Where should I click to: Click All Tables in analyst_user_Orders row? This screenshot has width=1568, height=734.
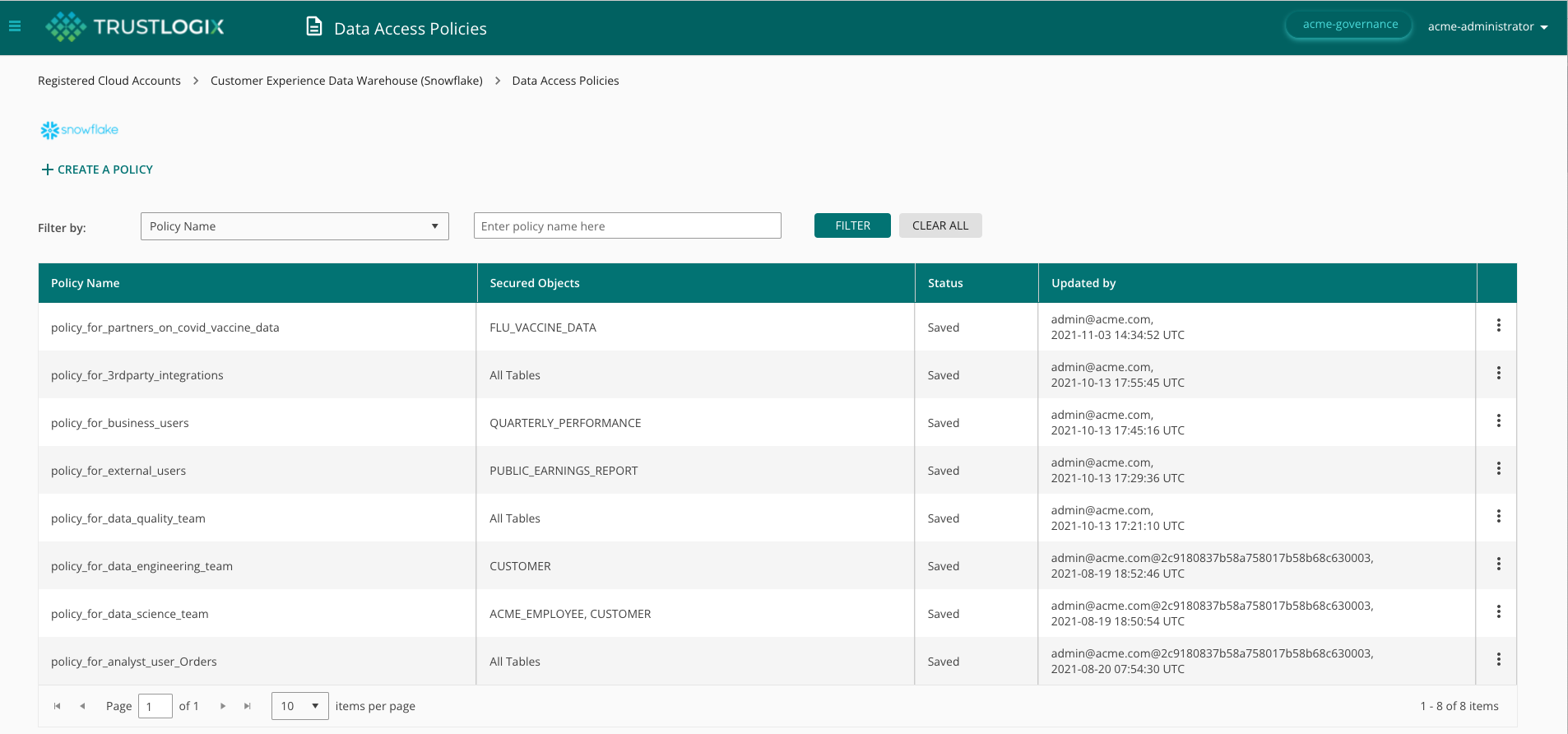[515, 662]
